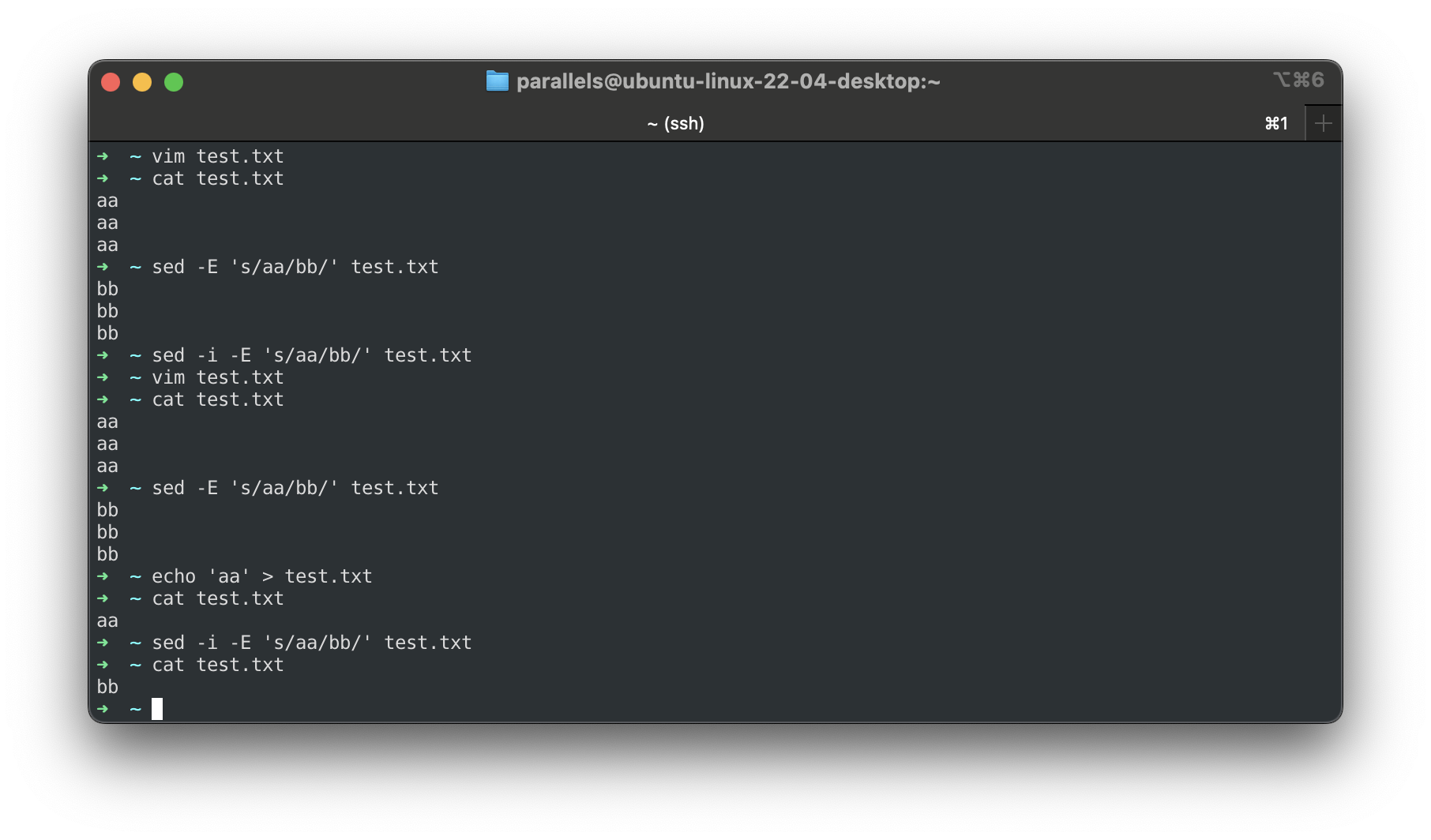Click the arrow next to 'sed -i -E' command
The height and width of the screenshot is (840, 1431).
[x=103, y=355]
